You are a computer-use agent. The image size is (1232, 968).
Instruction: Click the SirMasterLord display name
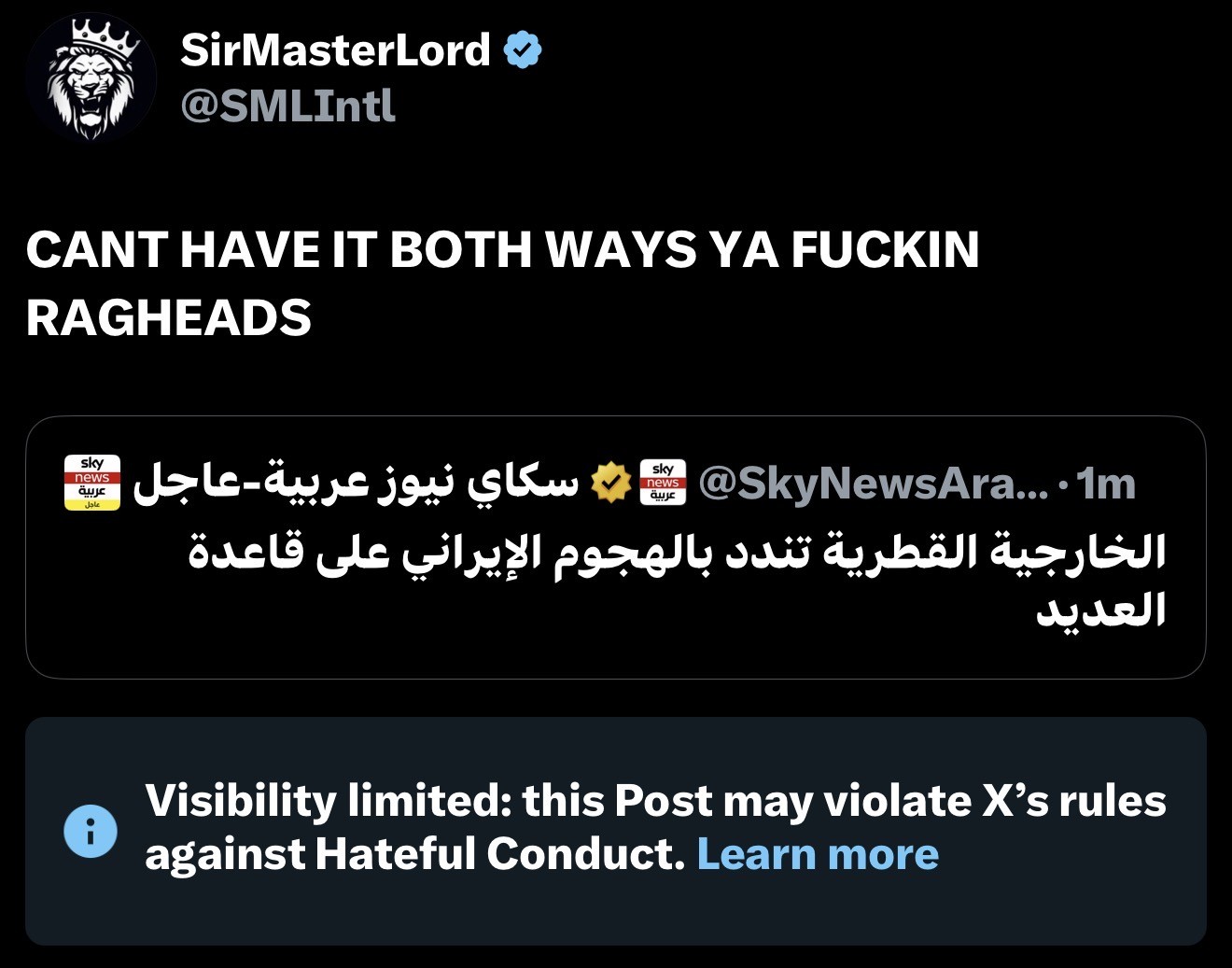click(335, 49)
